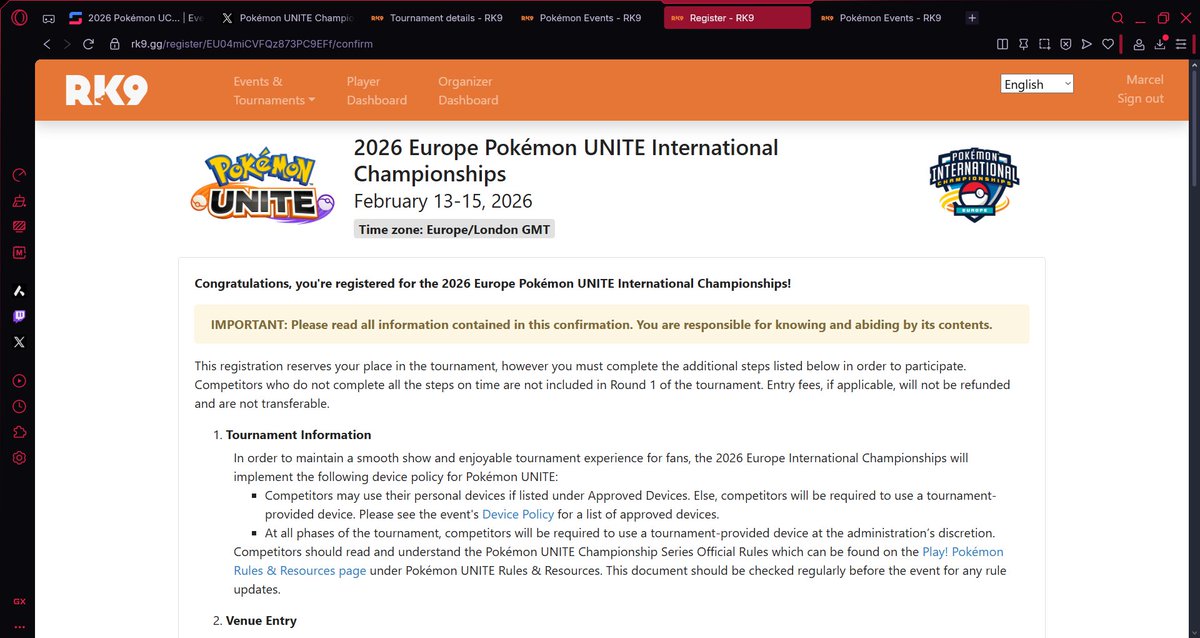Bookmark this page with heart icon

point(1107,44)
